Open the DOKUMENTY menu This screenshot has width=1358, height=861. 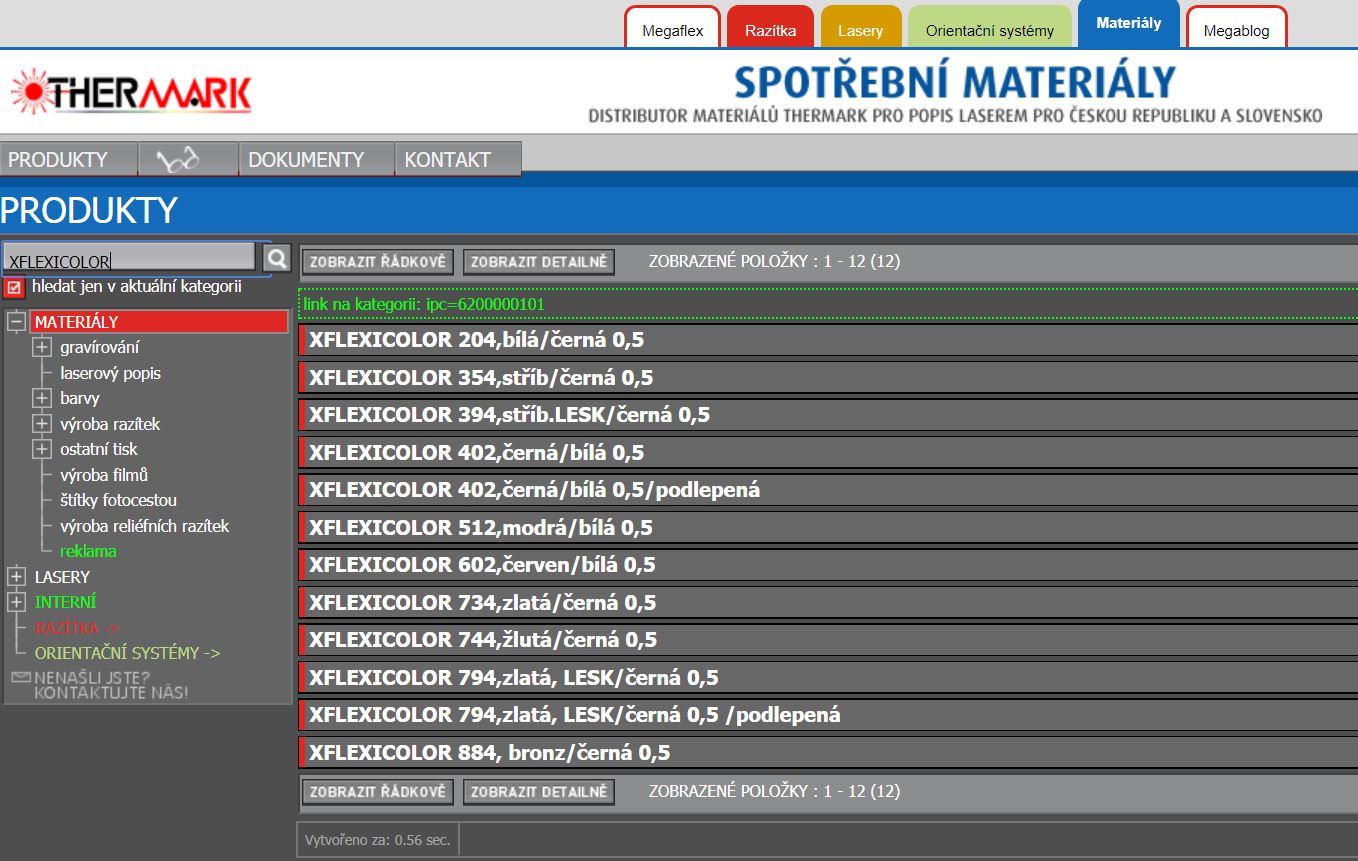coord(306,159)
